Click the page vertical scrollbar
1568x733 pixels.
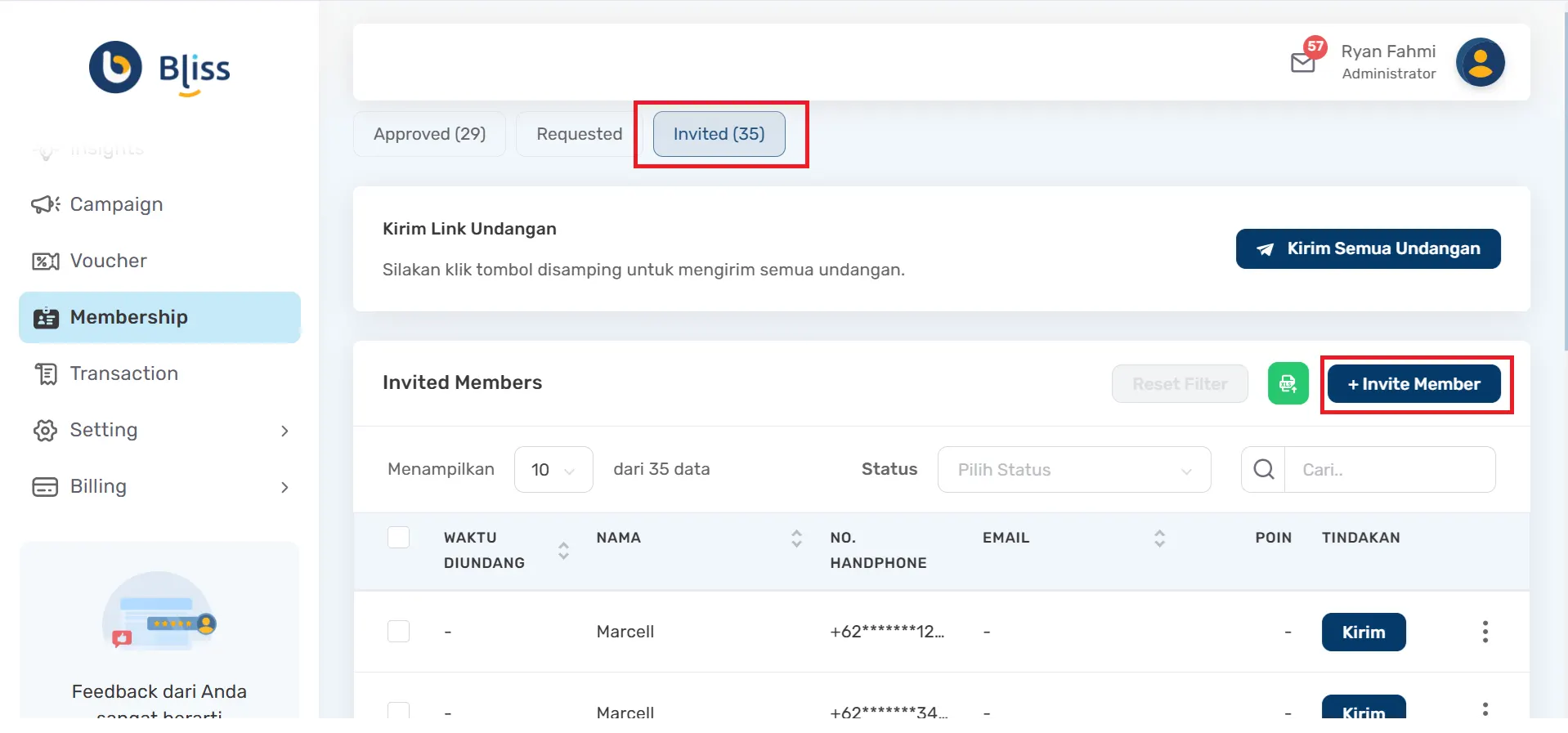pos(1564,180)
